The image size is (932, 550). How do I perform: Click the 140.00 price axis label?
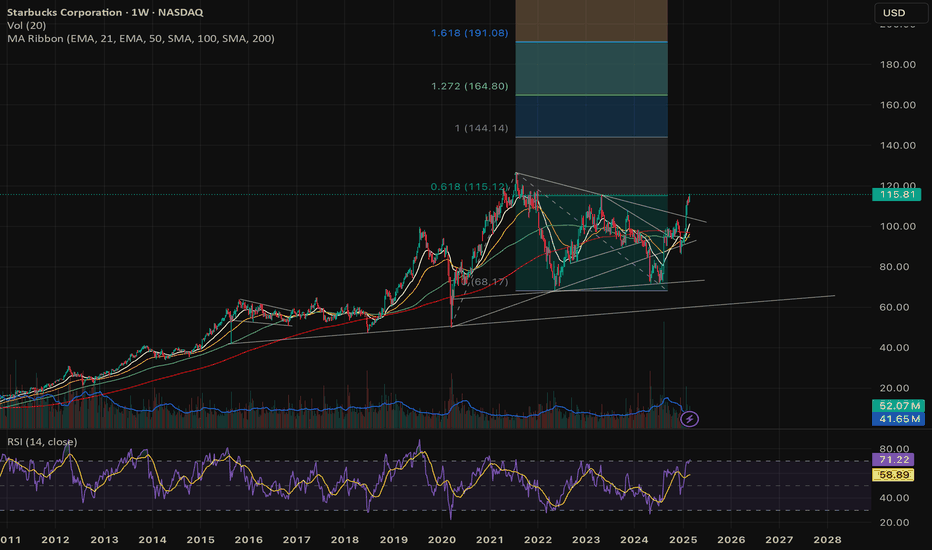[898, 145]
